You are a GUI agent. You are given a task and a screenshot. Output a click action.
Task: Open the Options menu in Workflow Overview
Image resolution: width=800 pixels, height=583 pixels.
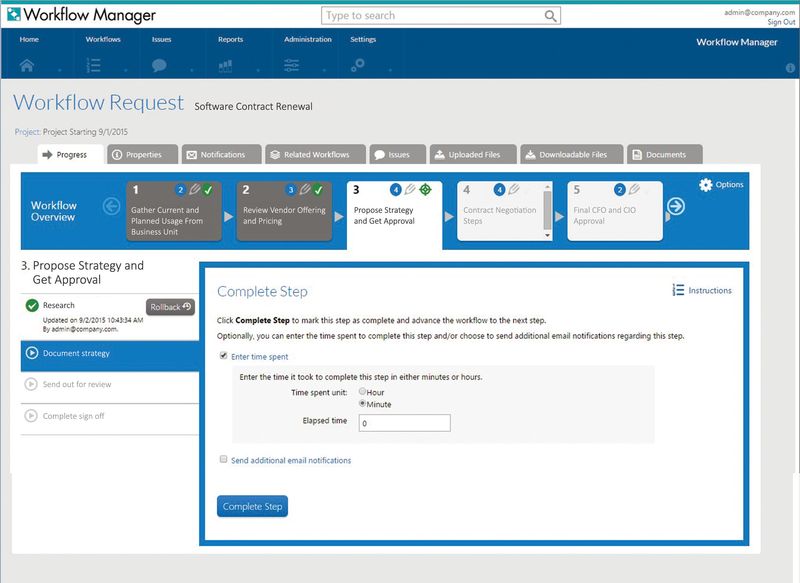point(721,185)
